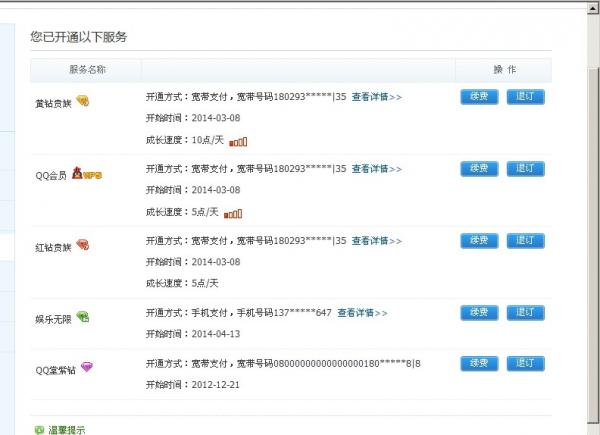This screenshot has height=435, width=600.
Task: Click the 温馨提示 green tip icon
Action: tap(39, 430)
